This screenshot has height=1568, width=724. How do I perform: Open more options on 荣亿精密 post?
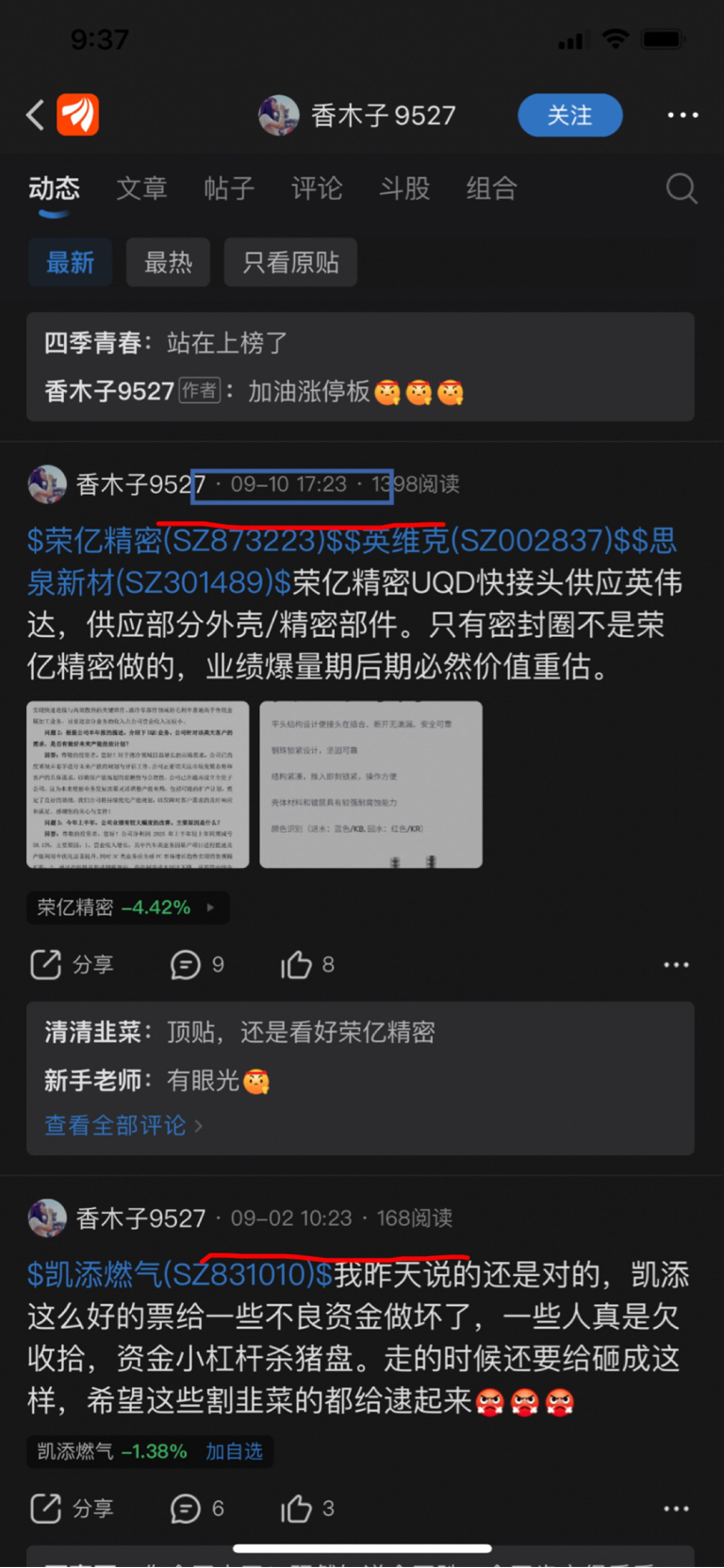coord(676,965)
